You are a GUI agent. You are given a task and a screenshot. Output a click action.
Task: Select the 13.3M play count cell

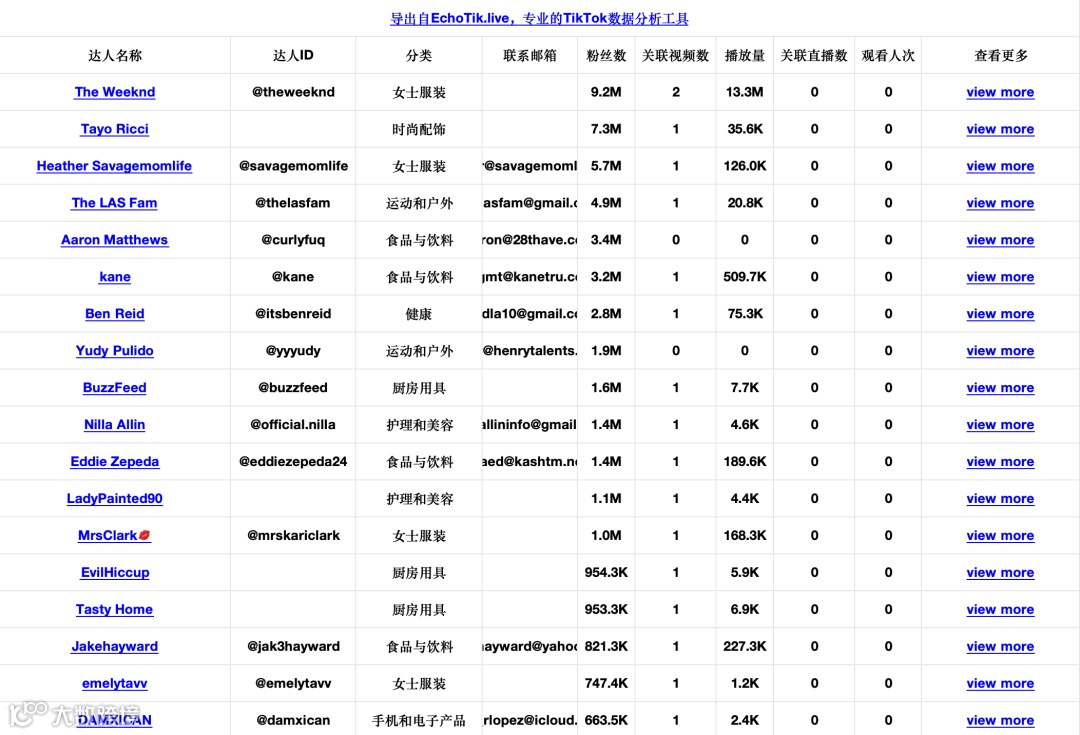click(745, 92)
